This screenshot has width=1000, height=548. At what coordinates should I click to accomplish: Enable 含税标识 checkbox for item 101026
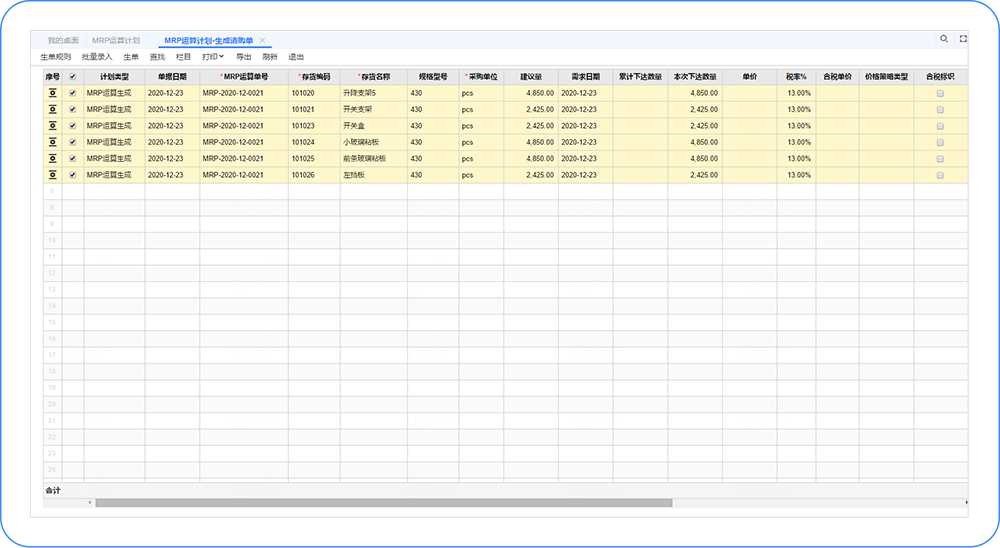coord(940,175)
